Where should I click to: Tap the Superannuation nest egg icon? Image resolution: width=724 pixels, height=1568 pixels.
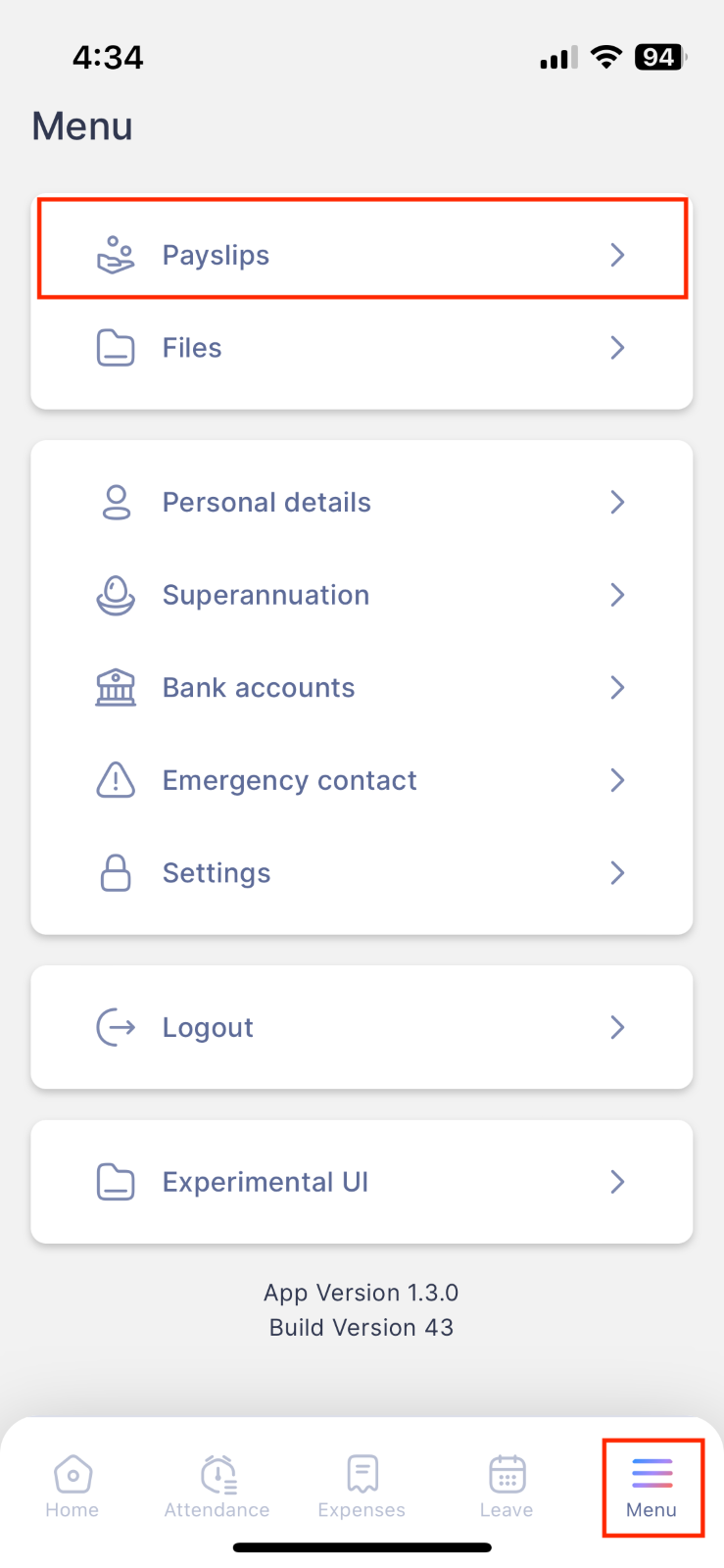tap(116, 595)
